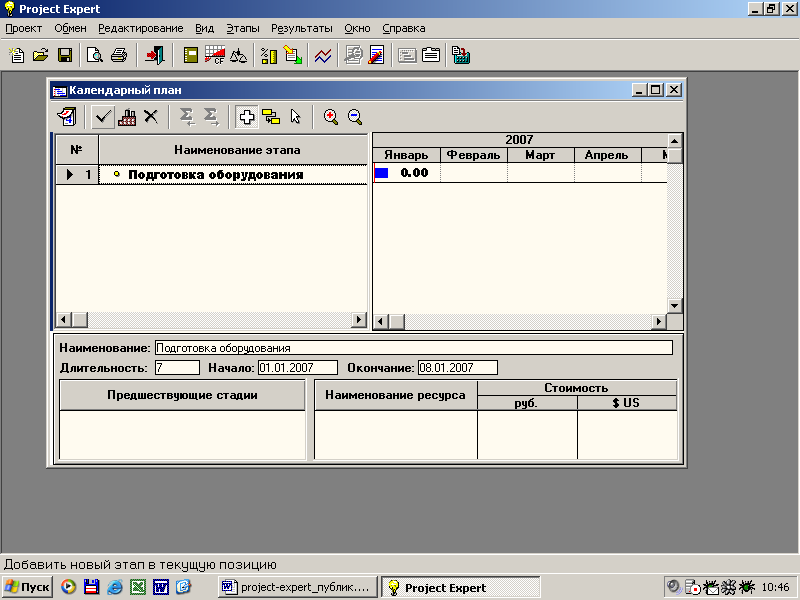Click Gantt horizontal scrollbar left arrow

pyautogui.click(x=381, y=321)
